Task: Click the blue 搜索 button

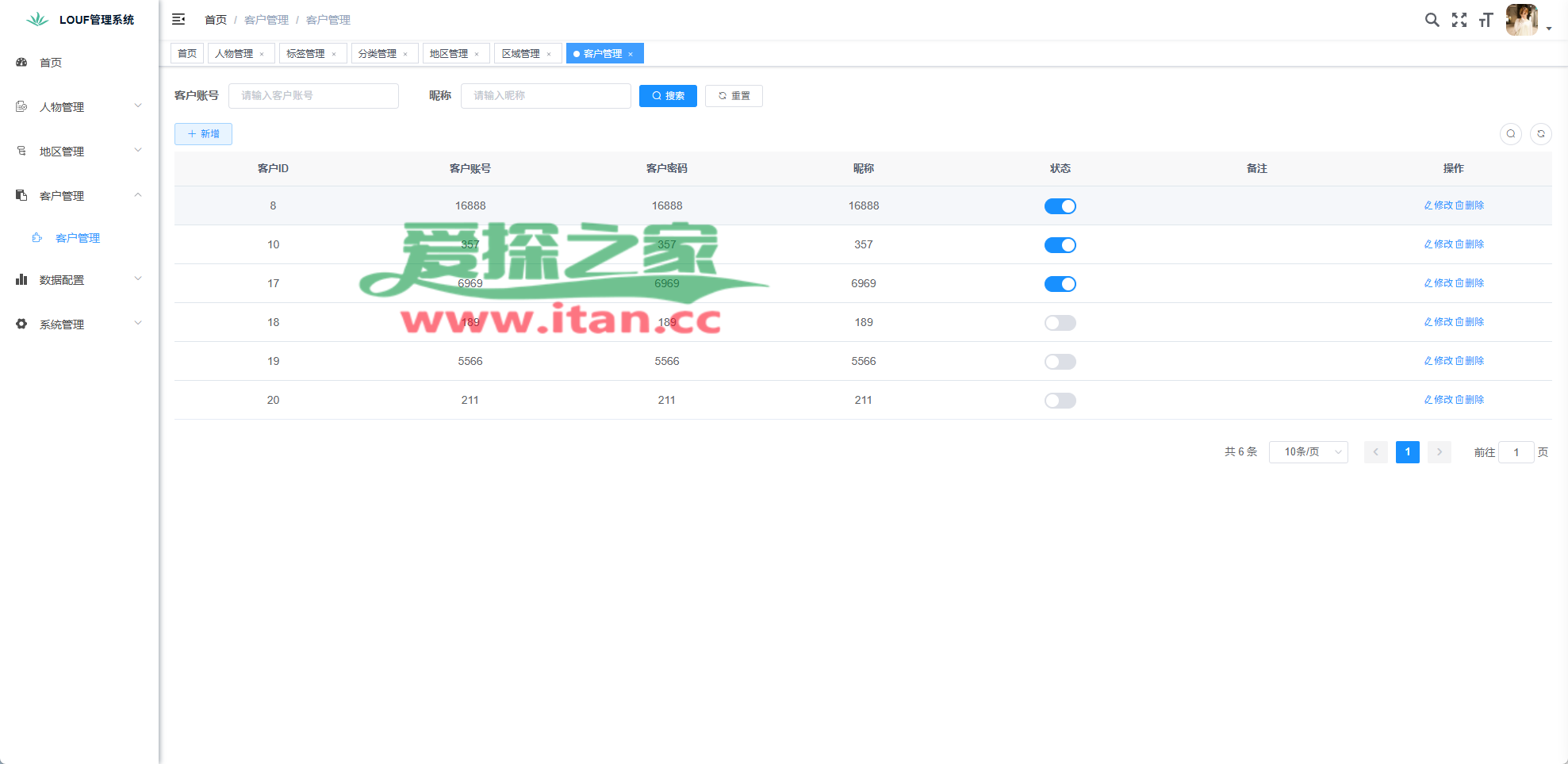Action: 668,96
